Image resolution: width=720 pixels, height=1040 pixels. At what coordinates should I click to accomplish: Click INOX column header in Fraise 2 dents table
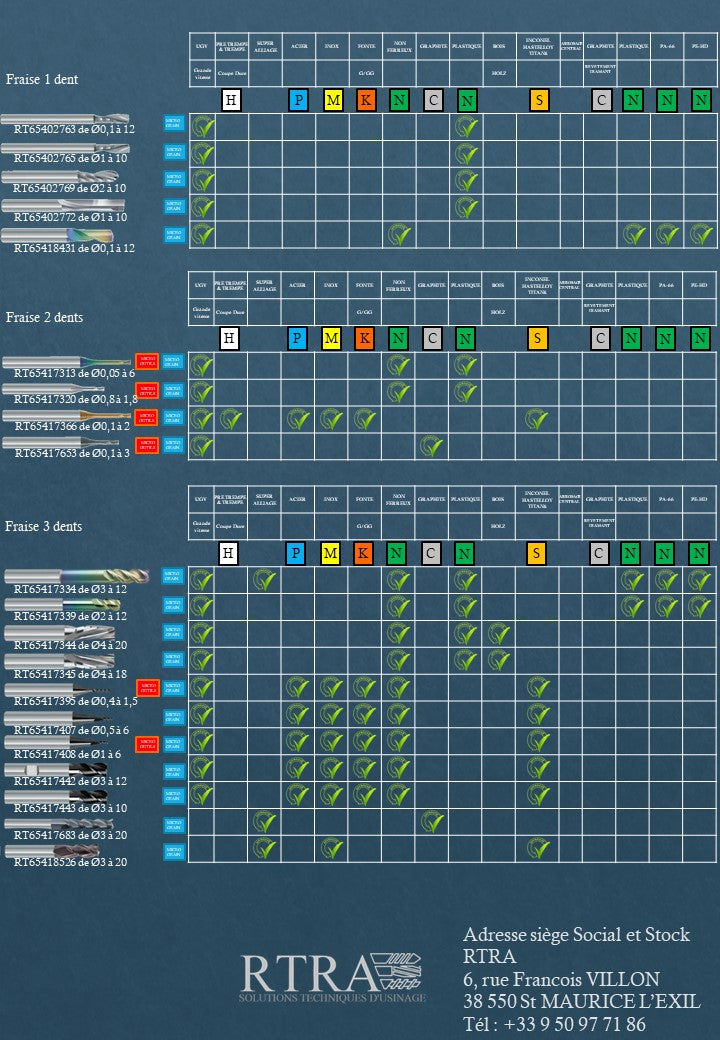click(331, 285)
